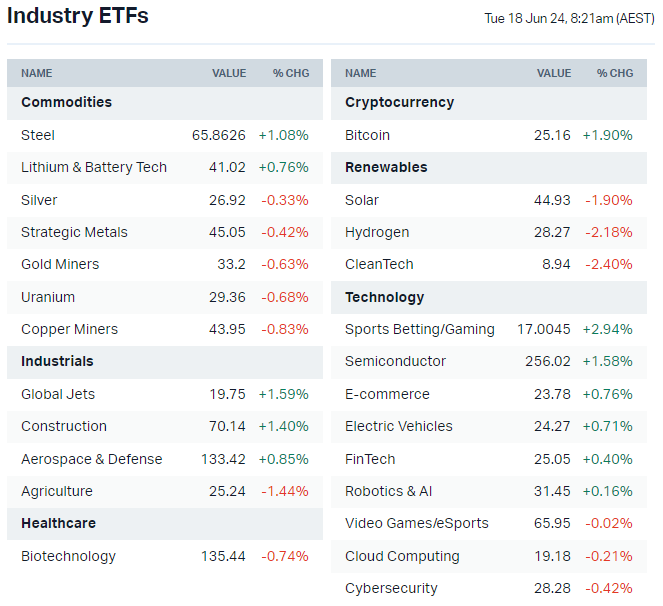The image size is (663, 606).
Task: Select the Global Jets ETF
Action: pyautogui.click(x=58, y=394)
